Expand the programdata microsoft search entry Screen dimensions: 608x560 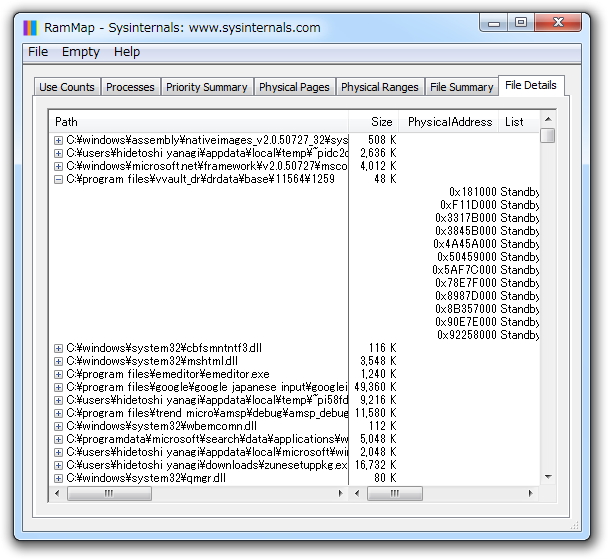[x=58, y=439]
